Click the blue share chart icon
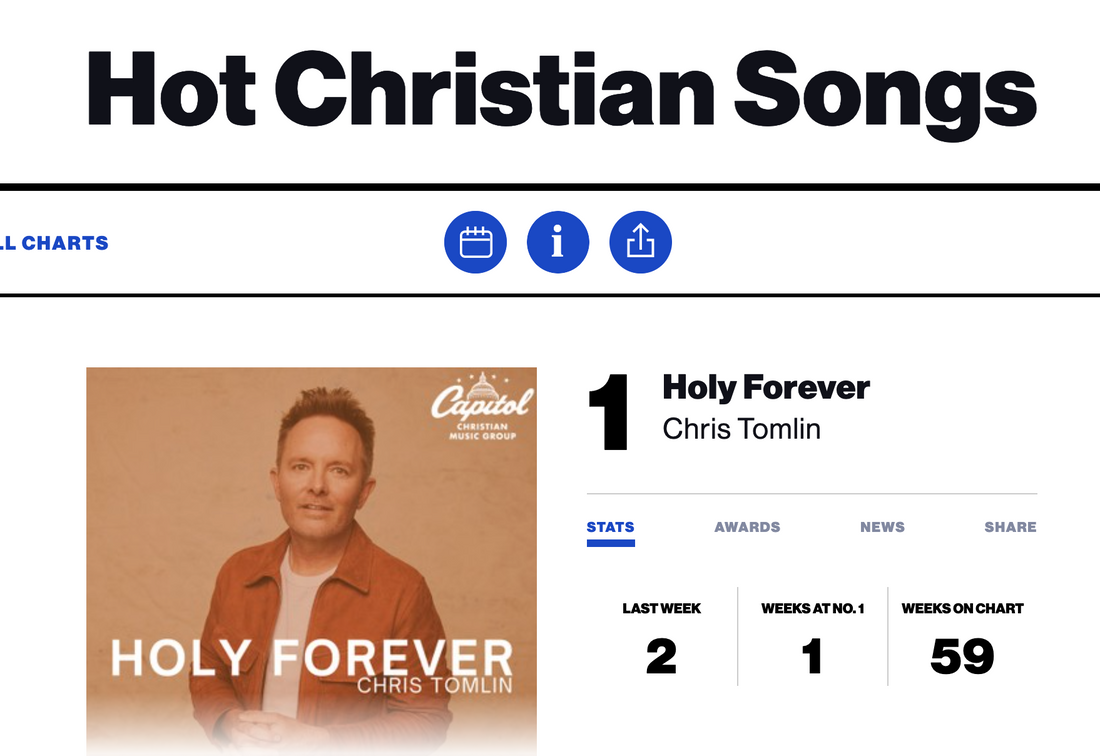Viewport: 1100px width, 756px height. [640, 242]
